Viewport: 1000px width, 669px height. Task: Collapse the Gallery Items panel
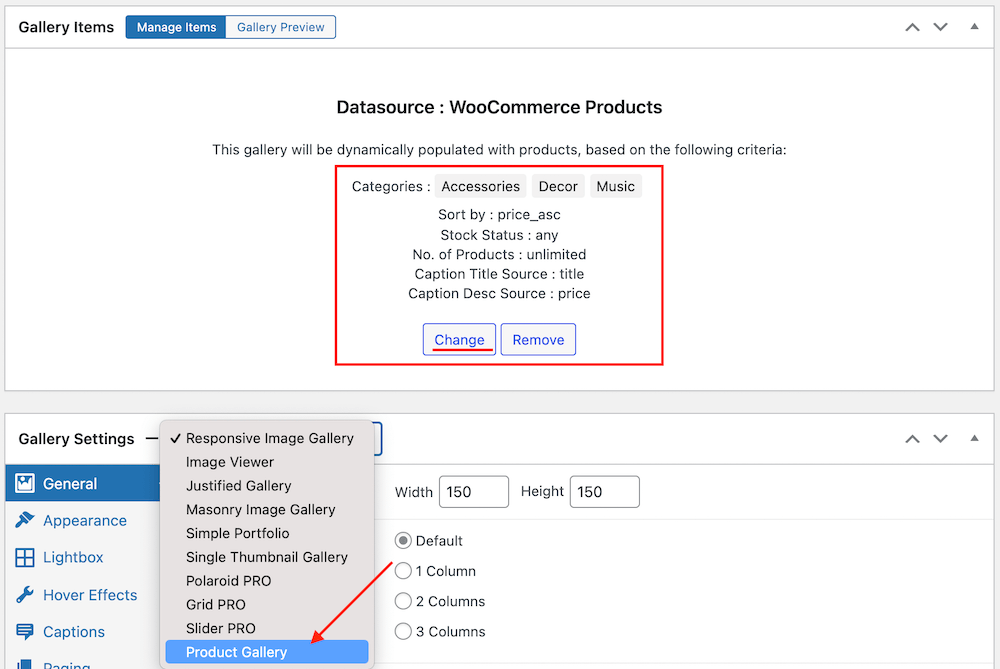click(x=974, y=27)
